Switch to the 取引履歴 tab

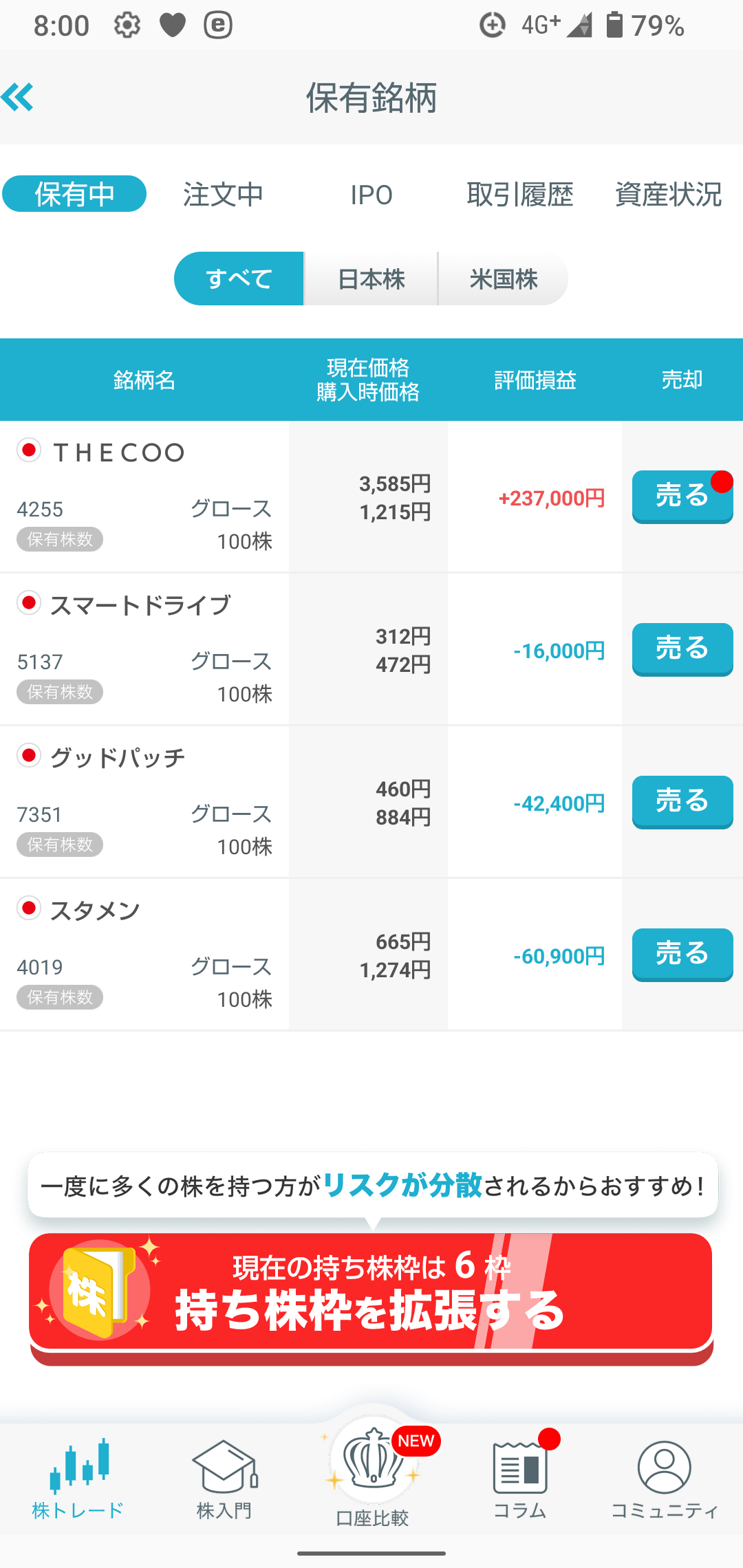tap(520, 194)
